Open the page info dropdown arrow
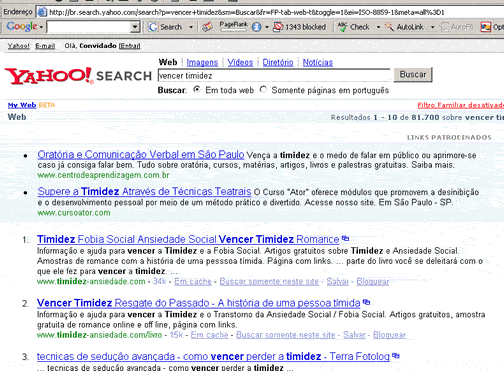 click(x=267, y=27)
